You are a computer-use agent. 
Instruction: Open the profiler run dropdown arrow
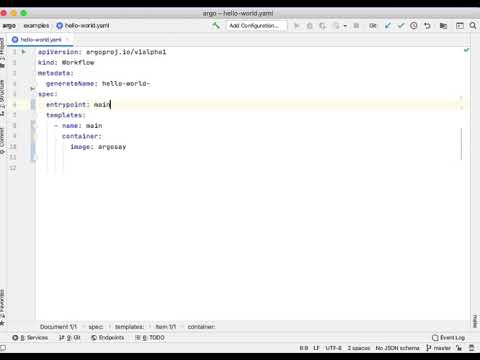coord(345,26)
